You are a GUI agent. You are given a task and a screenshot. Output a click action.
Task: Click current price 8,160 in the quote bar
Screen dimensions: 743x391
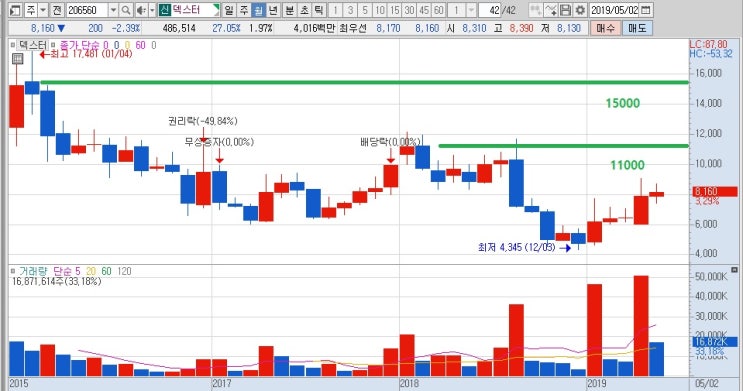coord(43,28)
